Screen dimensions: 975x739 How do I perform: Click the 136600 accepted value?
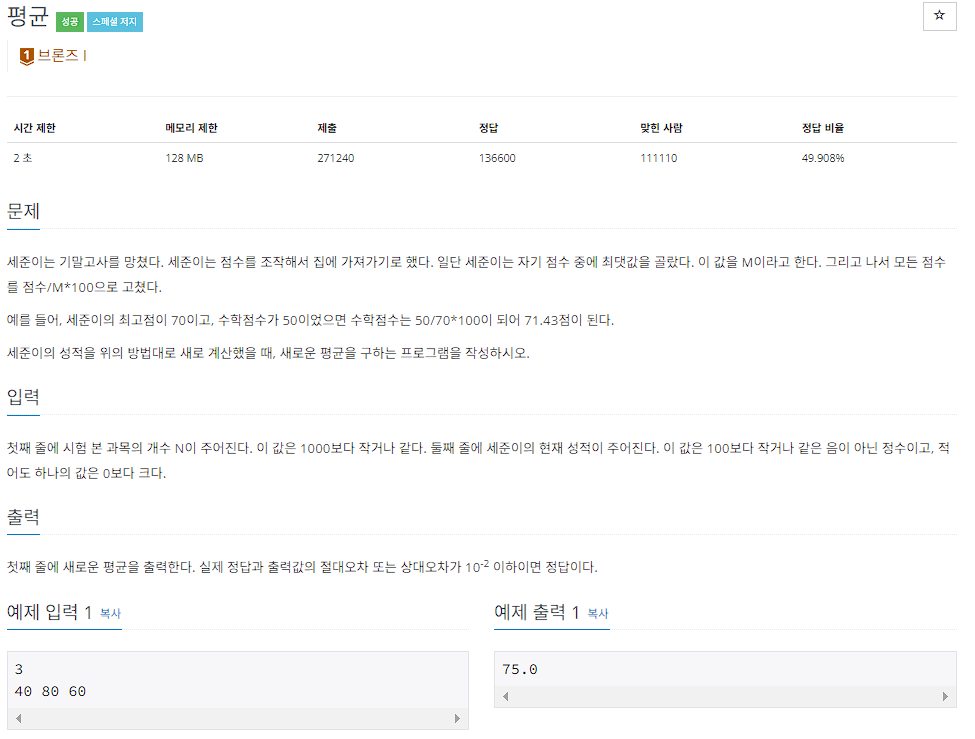(497, 158)
